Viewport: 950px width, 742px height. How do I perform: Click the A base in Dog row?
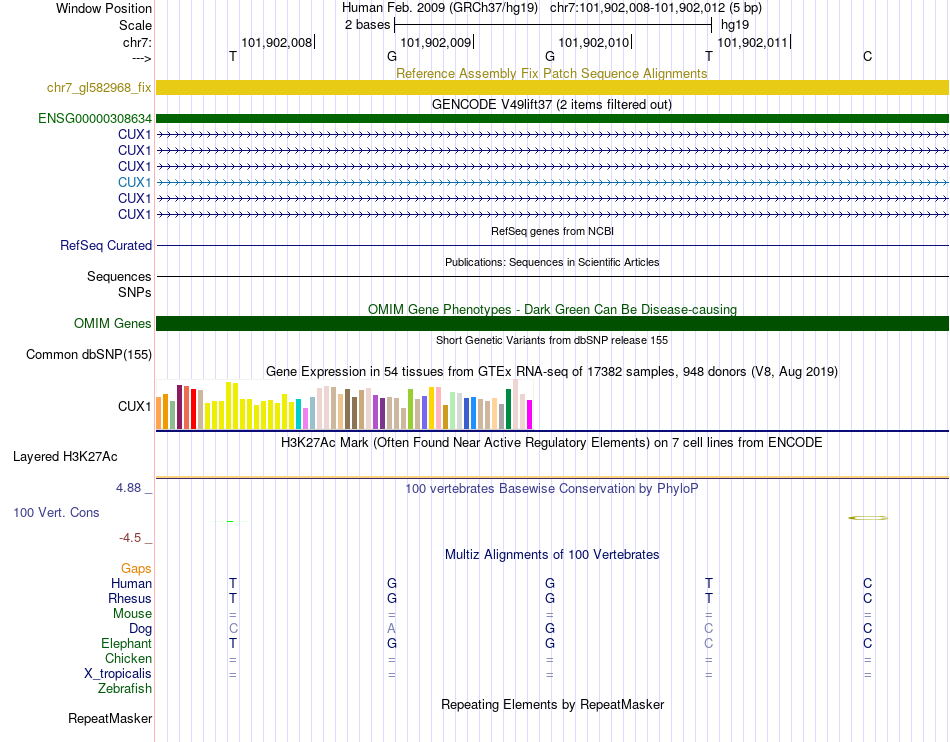[391, 629]
